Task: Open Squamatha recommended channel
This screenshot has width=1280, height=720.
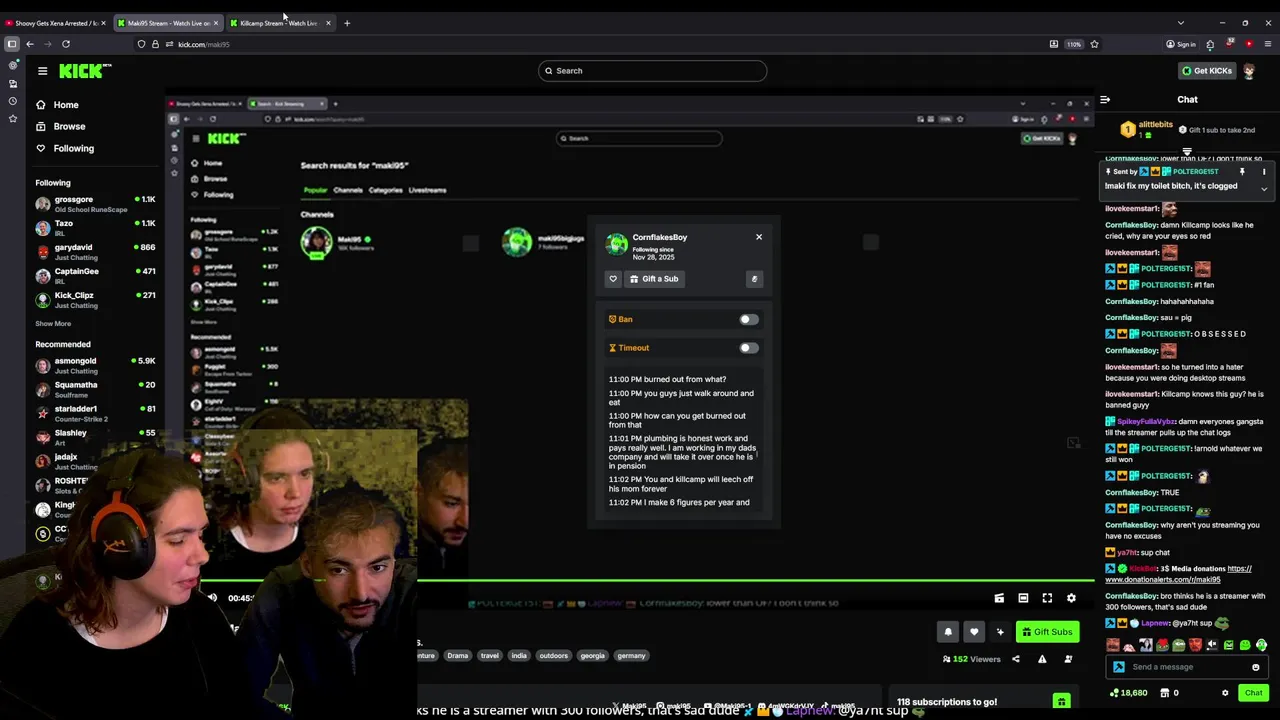Action: (x=95, y=389)
